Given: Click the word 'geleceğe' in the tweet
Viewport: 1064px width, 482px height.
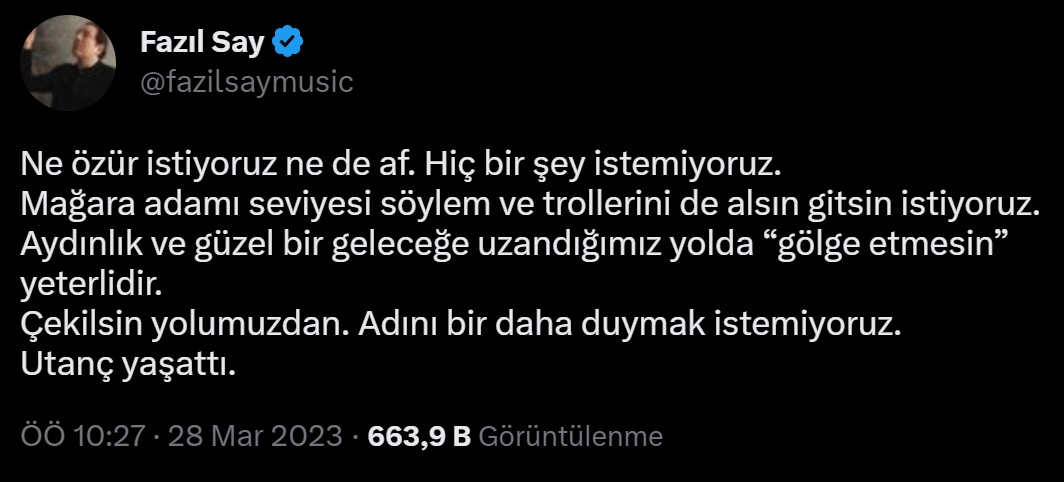Looking at the screenshot, I should coord(400,246).
